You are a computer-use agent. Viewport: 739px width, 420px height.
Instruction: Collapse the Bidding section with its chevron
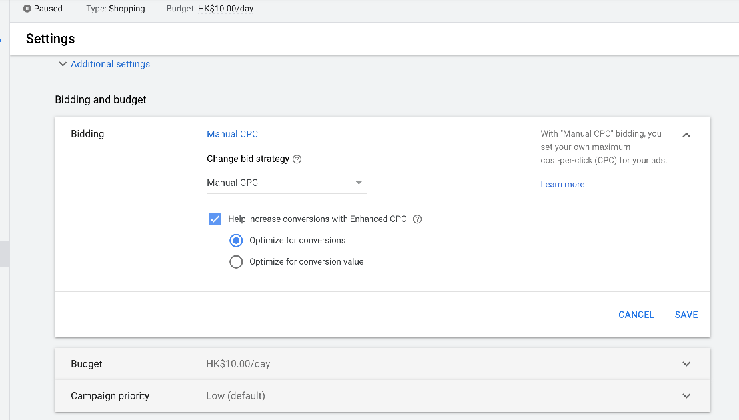pyautogui.click(x=686, y=134)
